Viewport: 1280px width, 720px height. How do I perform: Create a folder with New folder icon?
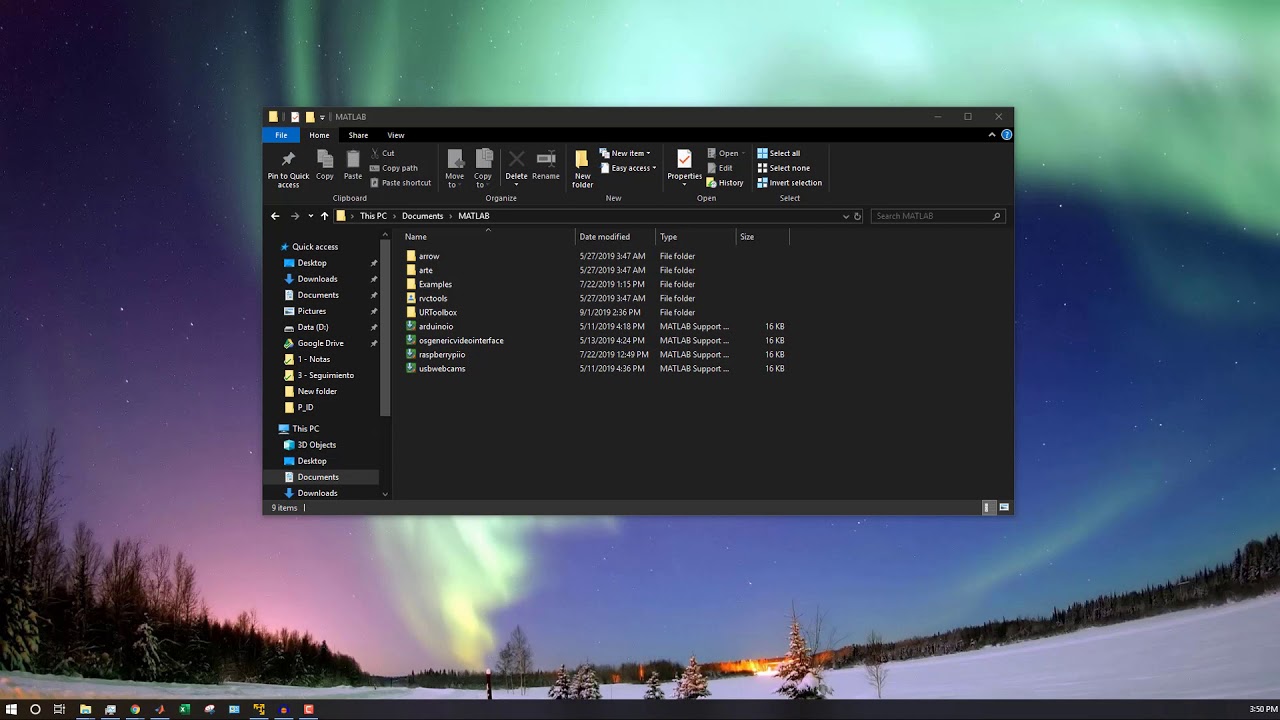582,160
